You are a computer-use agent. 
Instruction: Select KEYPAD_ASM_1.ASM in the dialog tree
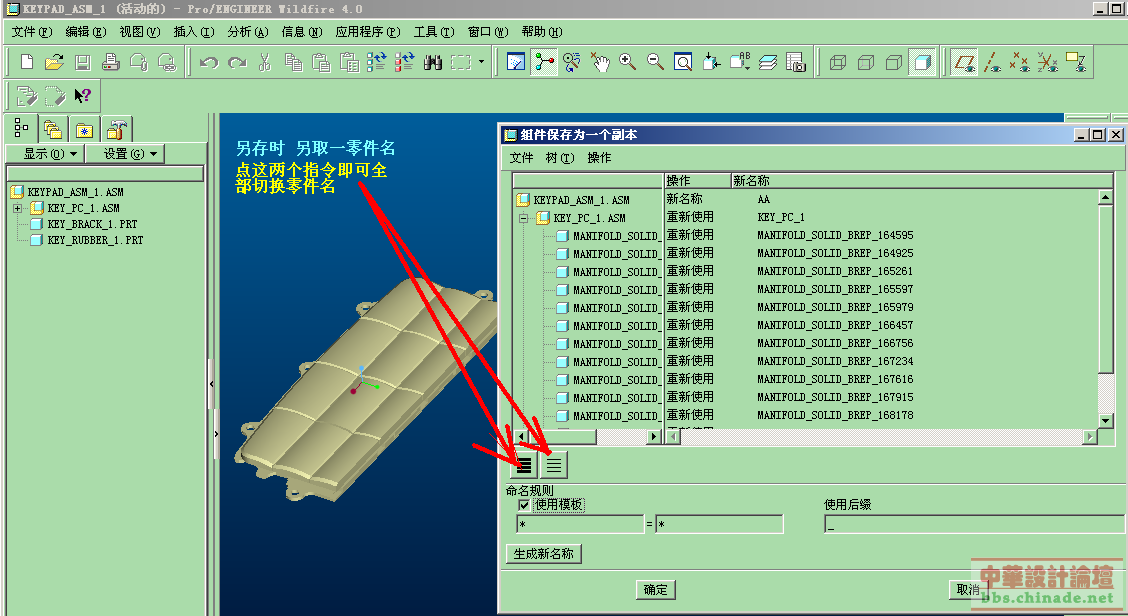581,200
